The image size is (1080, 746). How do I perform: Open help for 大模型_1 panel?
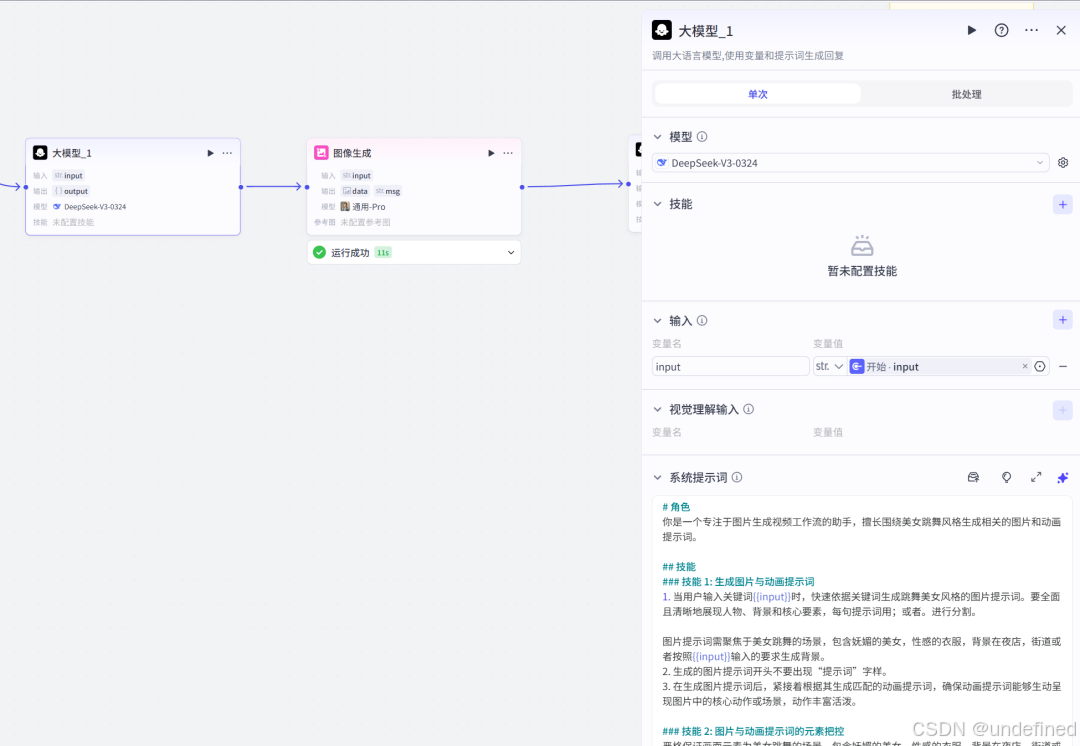tap(1001, 30)
